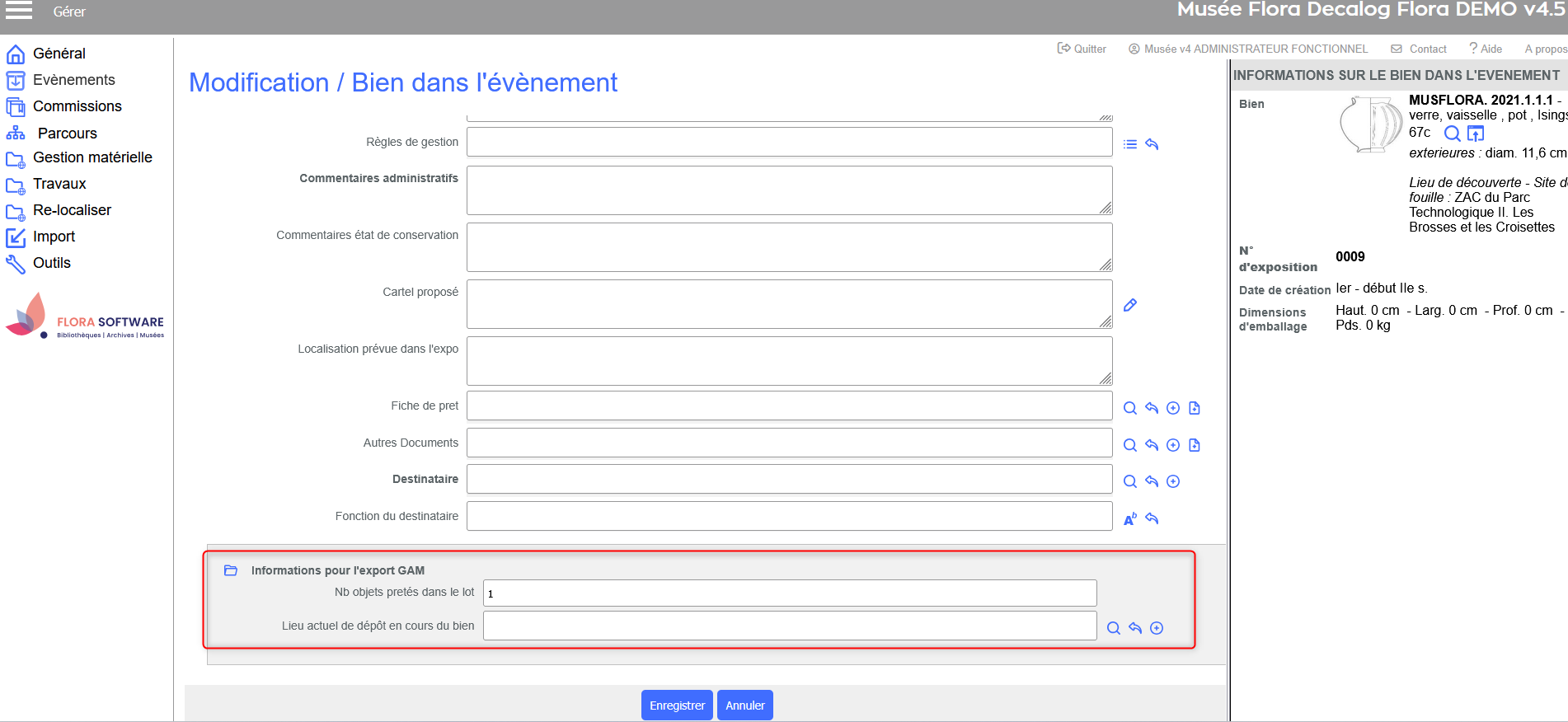Click the thesaurus icon for Fonction du destinataire
The image size is (1568, 722).
click(1130, 518)
